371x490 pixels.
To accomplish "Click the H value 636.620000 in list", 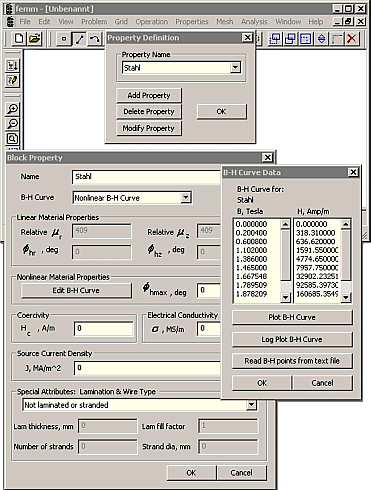I will coord(316,241).
